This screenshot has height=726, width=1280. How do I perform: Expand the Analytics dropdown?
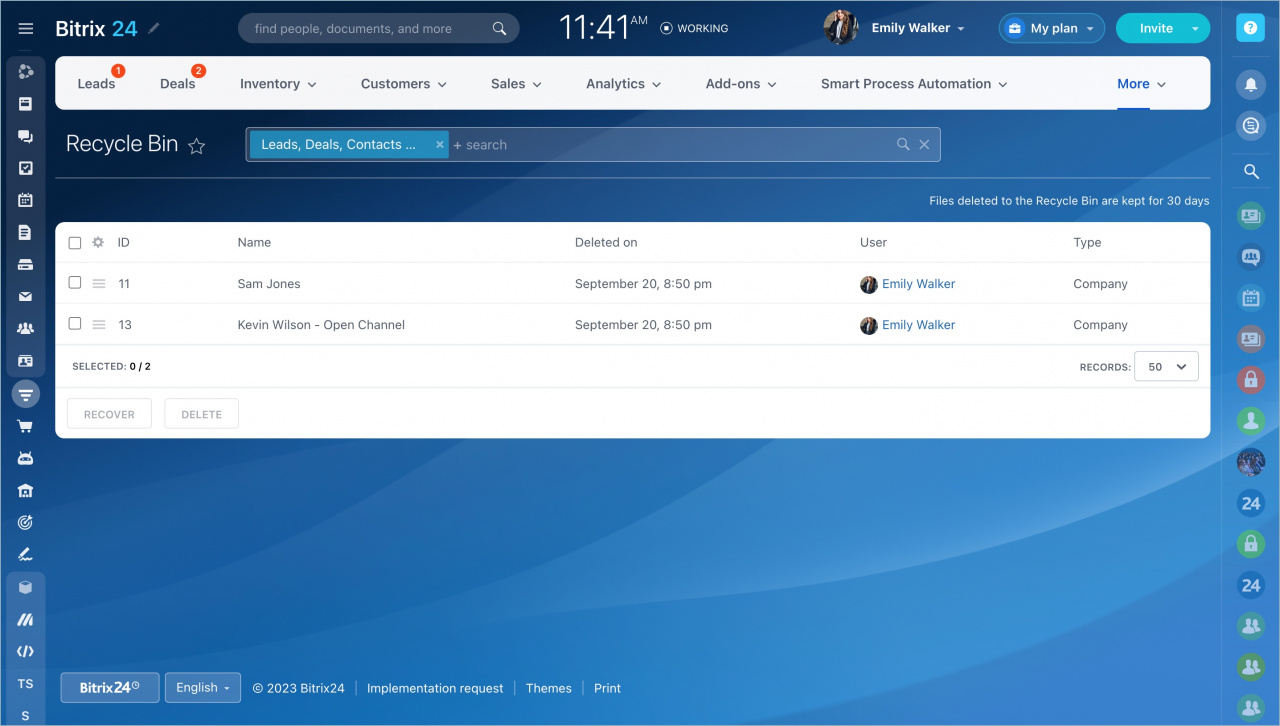(x=624, y=84)
